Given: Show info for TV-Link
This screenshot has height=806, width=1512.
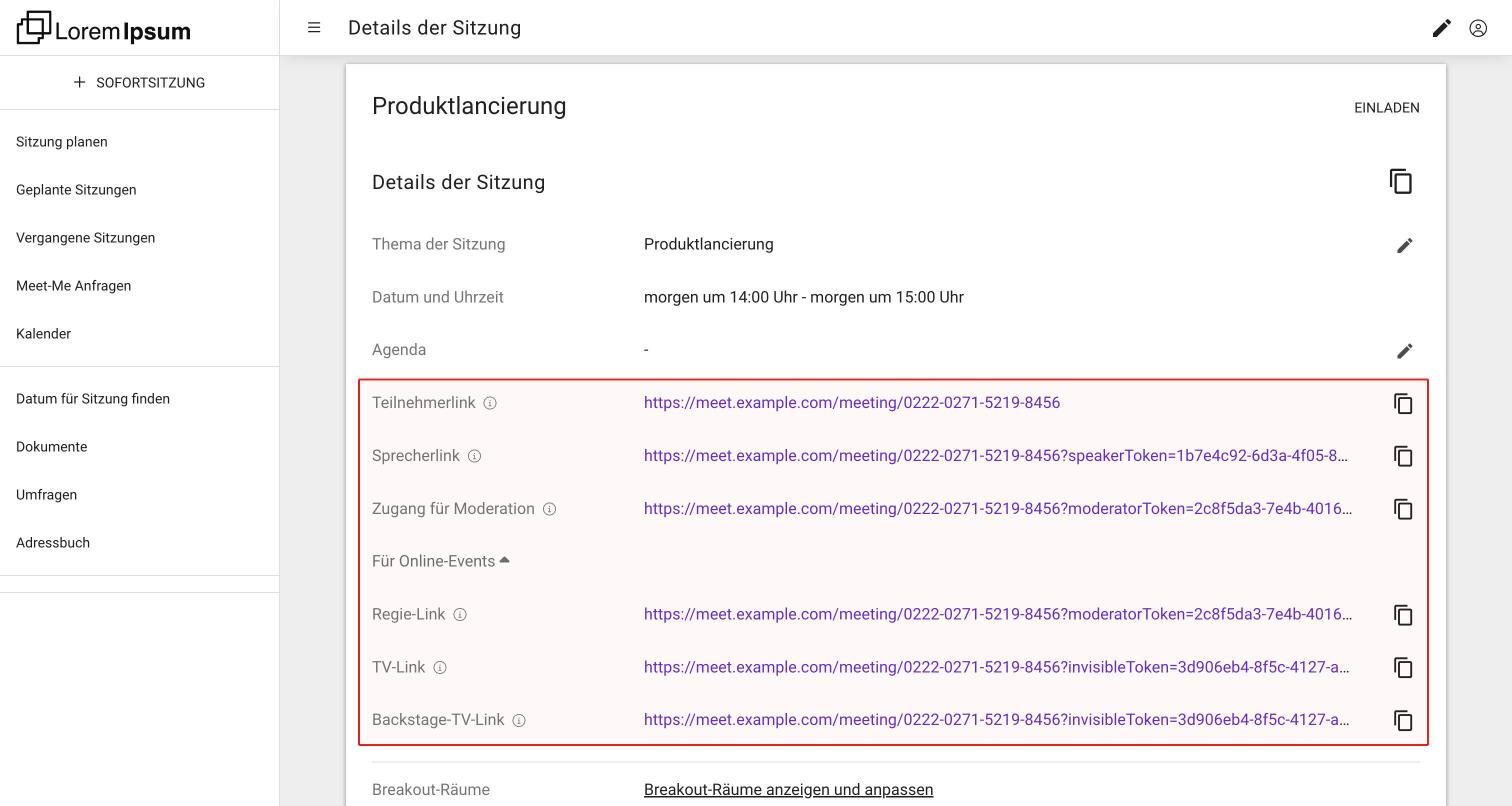Looking at the screenshot, I should (440, 668).
